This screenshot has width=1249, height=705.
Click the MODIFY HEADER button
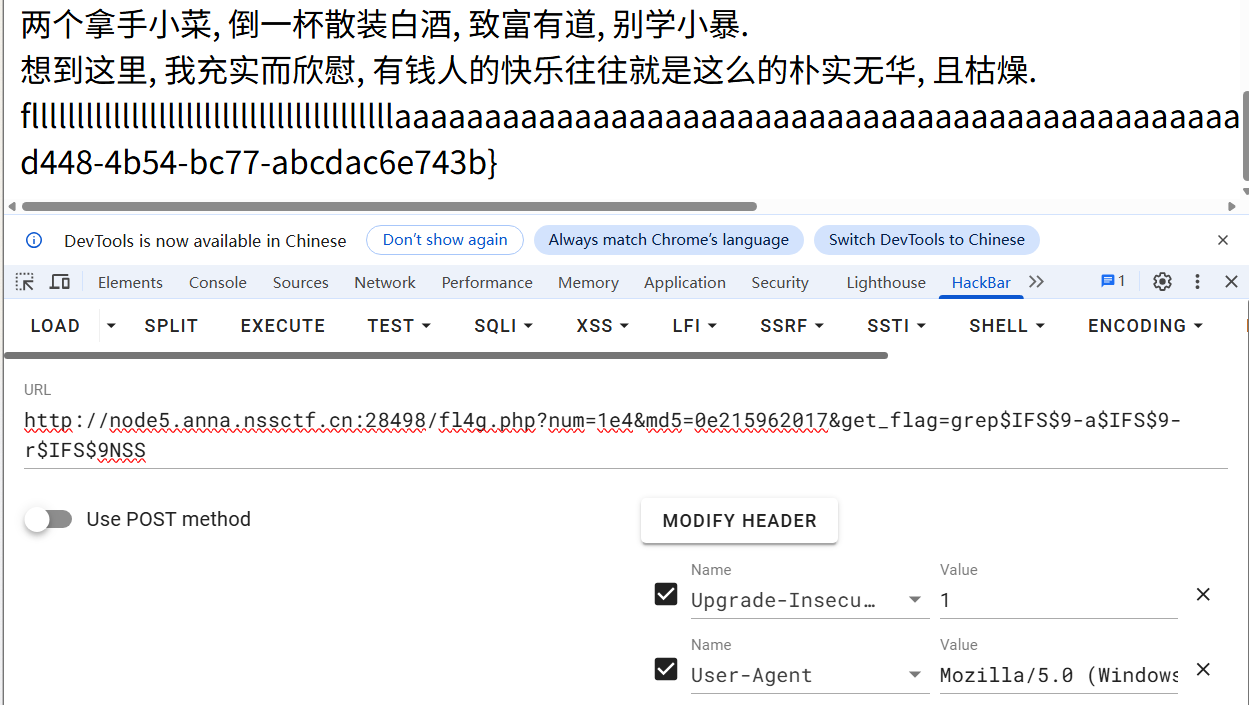click(740, 521)
